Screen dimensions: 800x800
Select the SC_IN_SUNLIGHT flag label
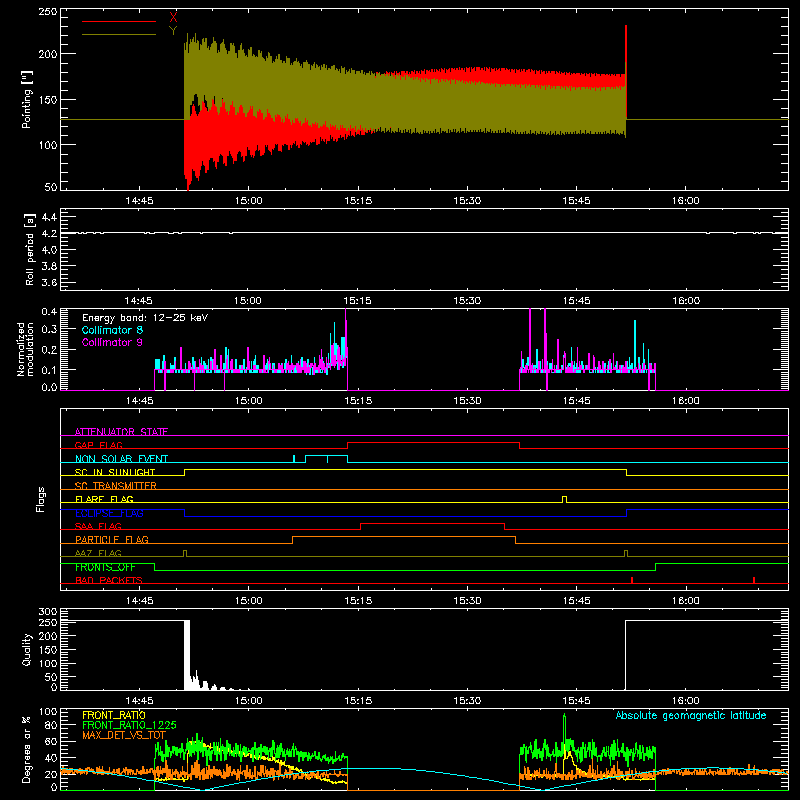(115, 472)
